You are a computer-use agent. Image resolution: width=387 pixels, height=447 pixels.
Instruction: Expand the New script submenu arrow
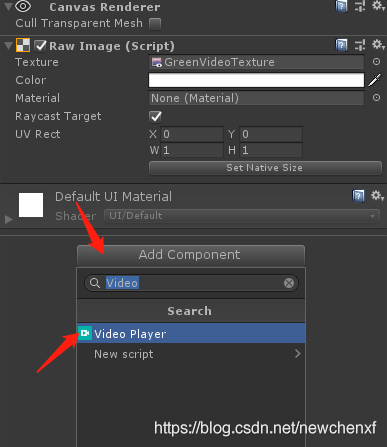coord(298,354)
